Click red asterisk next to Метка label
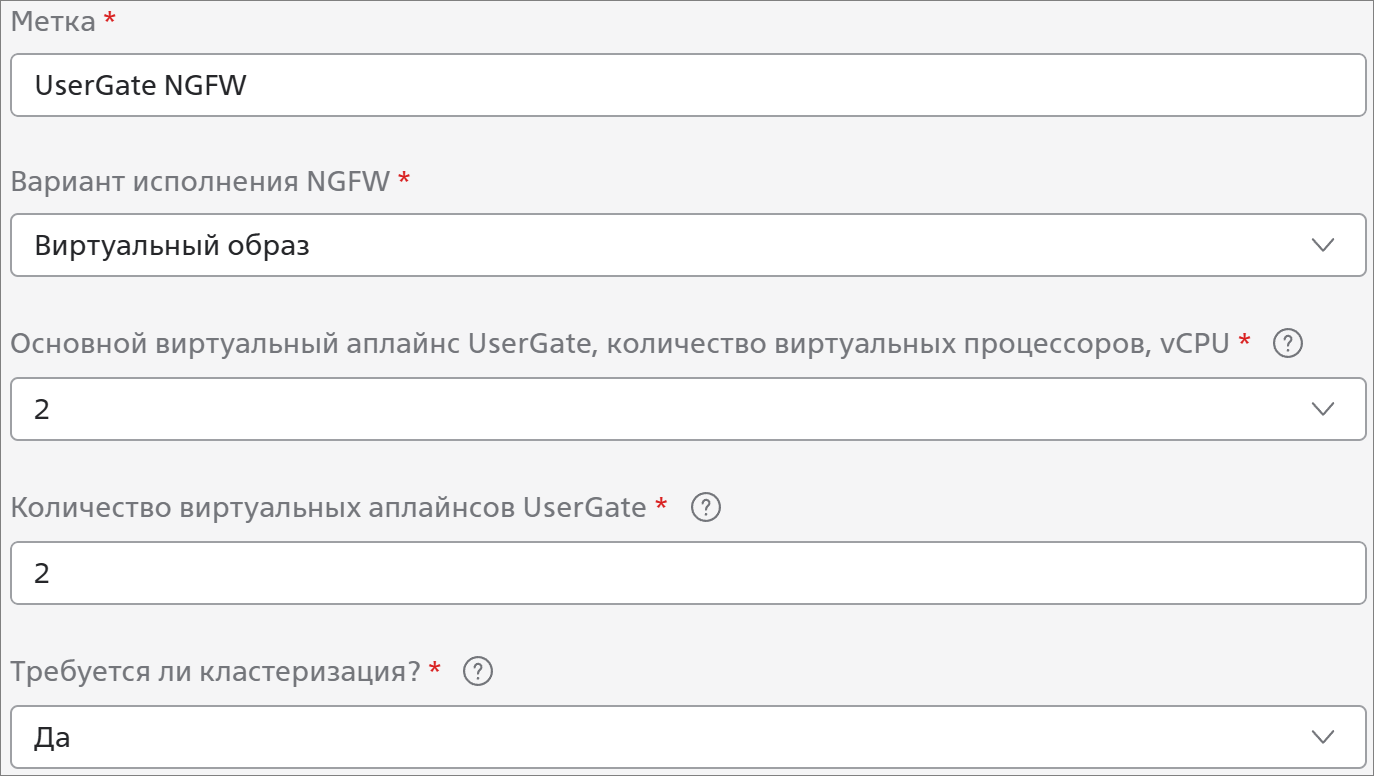This screenshot has height=776, width=1374. tap(109, 20)
